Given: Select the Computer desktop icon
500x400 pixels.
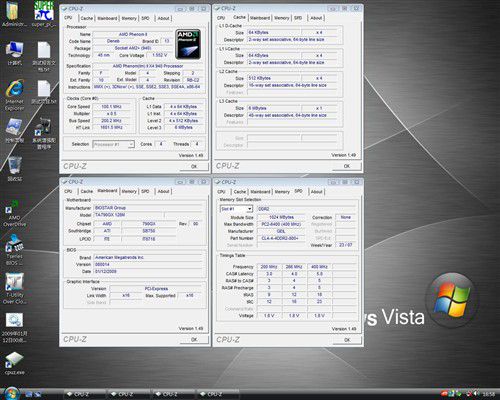Looking at the screenshot, I should coord(14,53).
